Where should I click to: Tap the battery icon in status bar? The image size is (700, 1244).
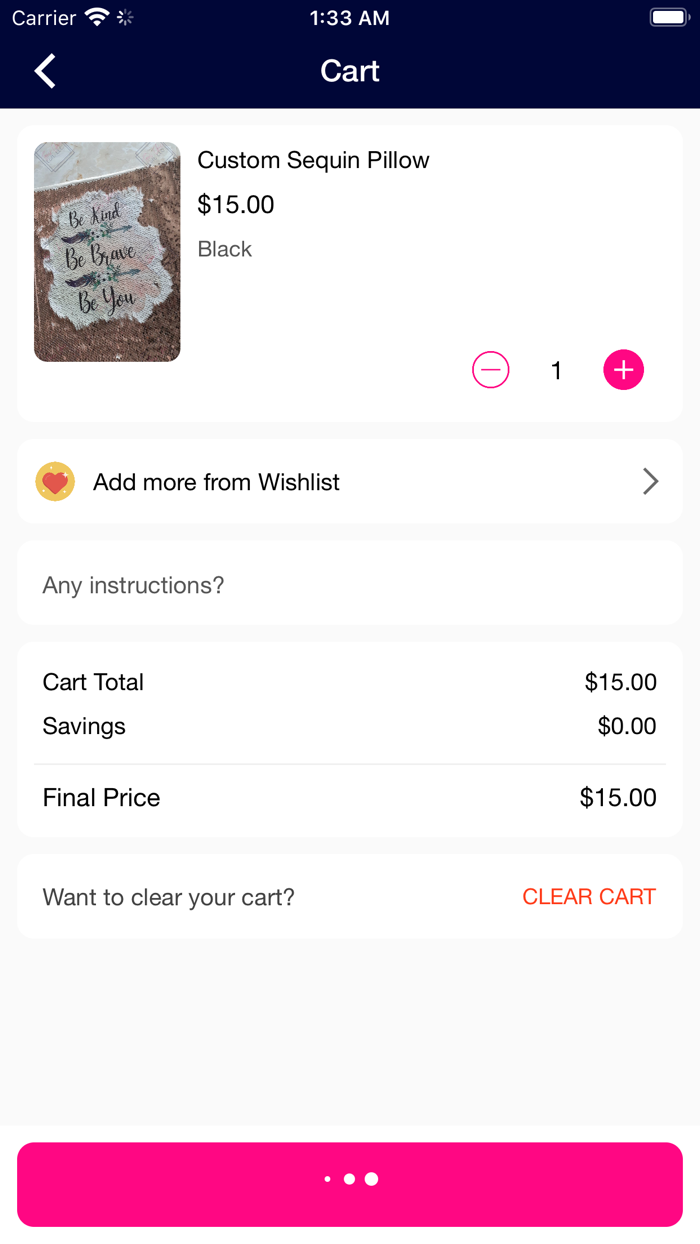667,18
